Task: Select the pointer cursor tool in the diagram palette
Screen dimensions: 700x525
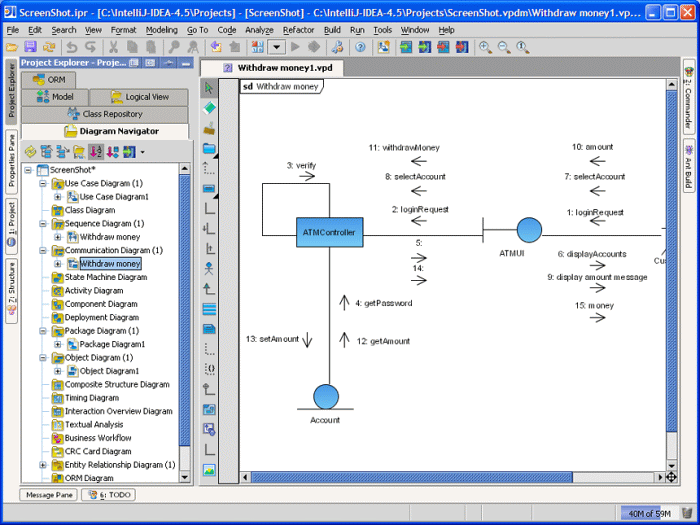Action: [209, 88]
